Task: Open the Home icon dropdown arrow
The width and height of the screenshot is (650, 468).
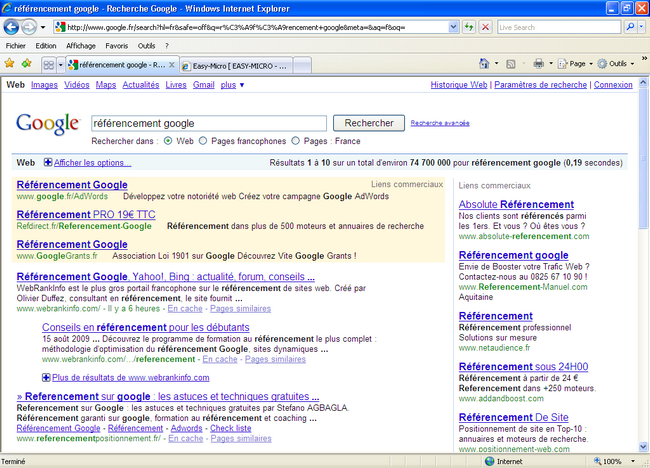Action: (x=496, y=63)
